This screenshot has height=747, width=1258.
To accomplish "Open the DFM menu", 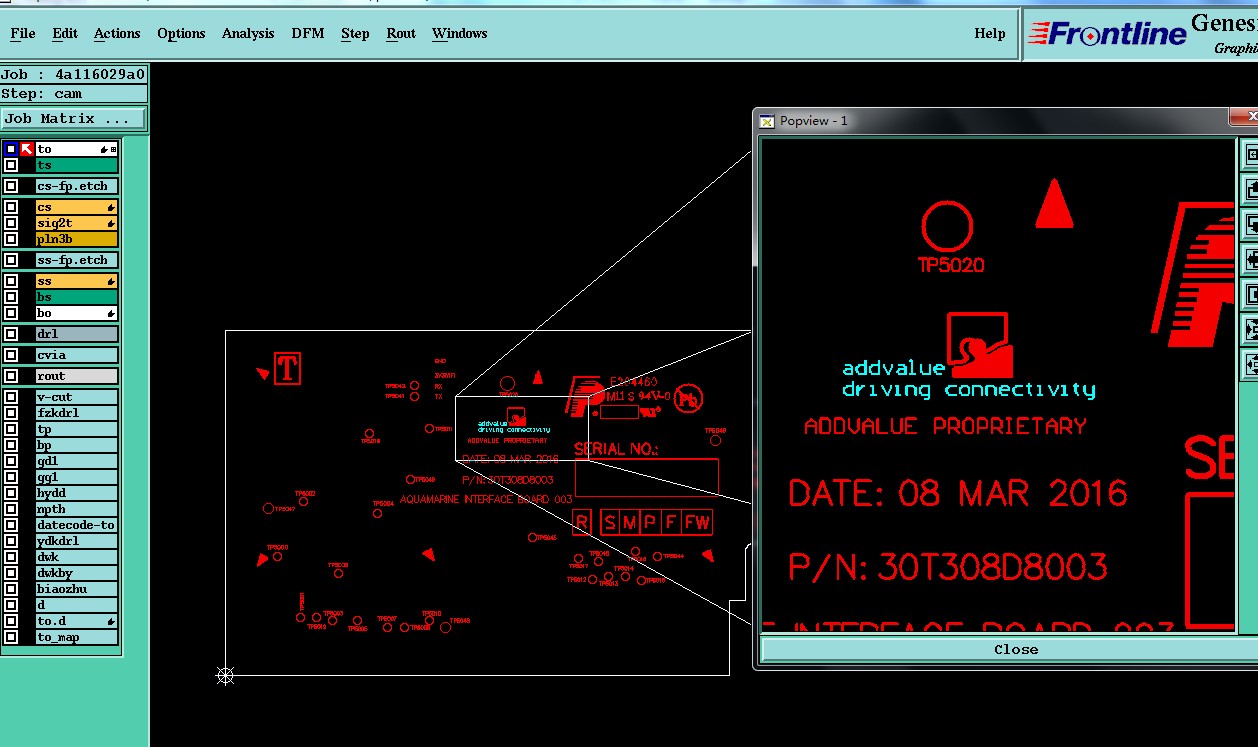I will 308,33.
